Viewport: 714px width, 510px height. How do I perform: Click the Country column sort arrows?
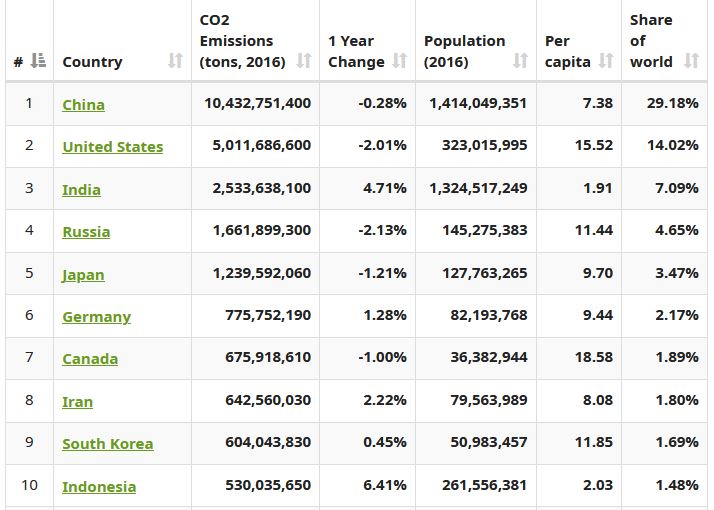click(176, 61)
